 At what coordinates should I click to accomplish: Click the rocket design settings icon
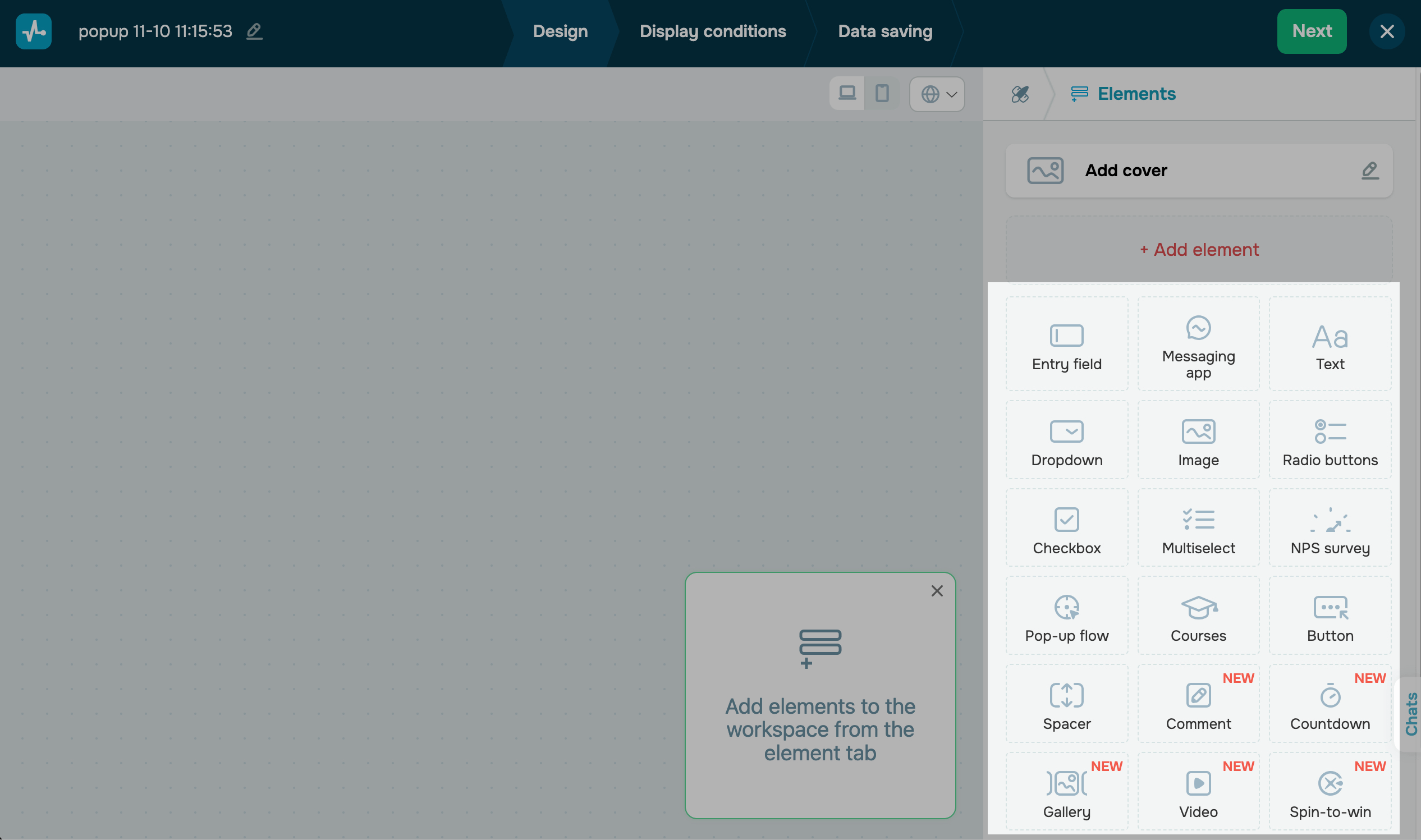[x=1020, y=94]
